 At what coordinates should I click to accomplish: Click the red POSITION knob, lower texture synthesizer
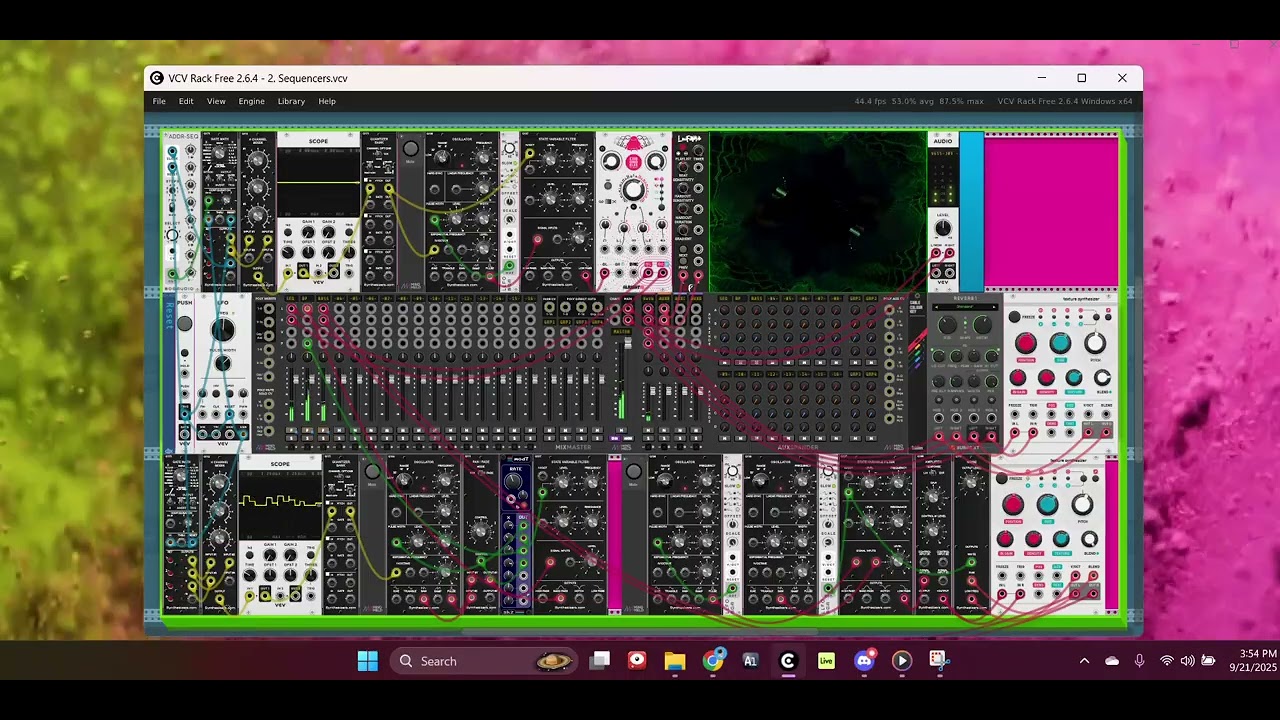click(1013, 505)
